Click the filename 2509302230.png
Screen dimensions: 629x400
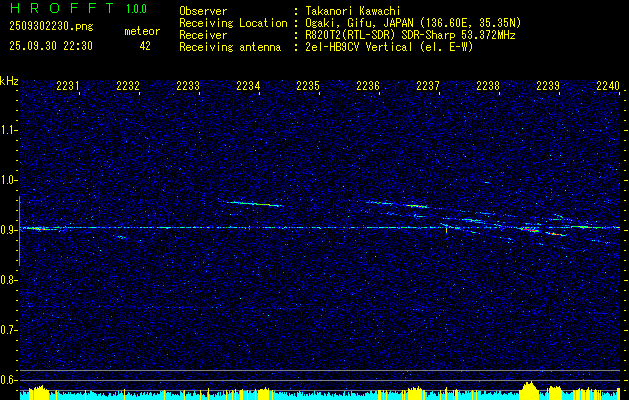(x=51, y=27)
